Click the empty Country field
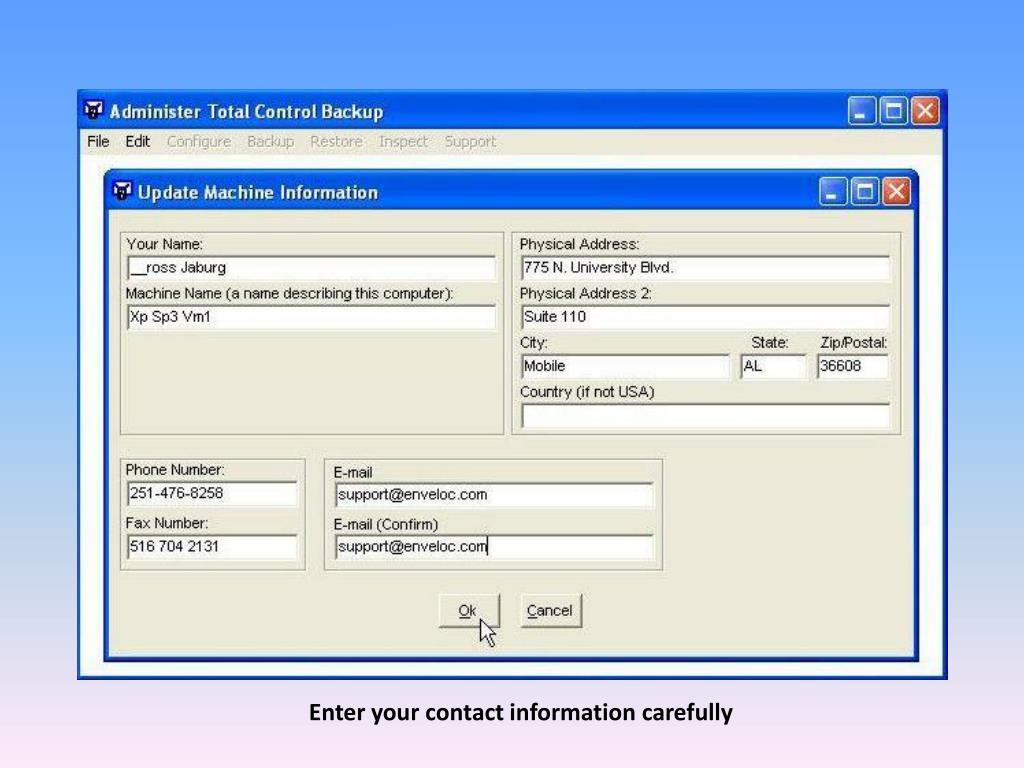The height and width of the screenshot is (768, 1024). [x=705, y=416]
